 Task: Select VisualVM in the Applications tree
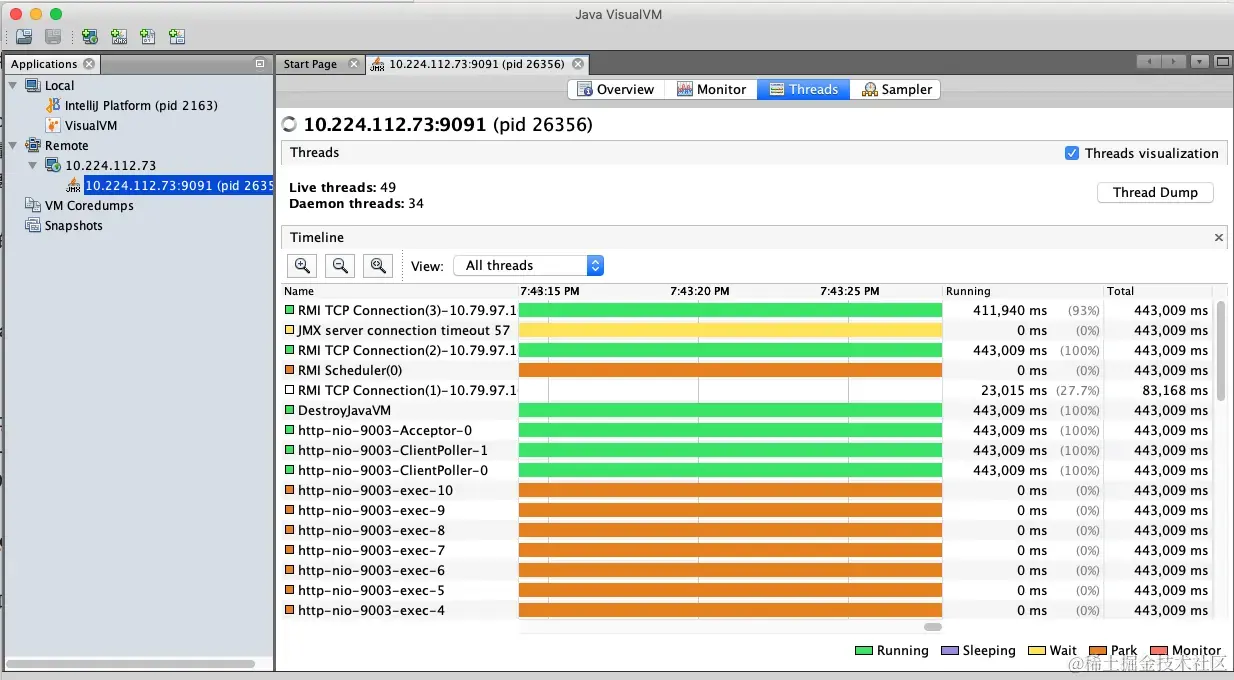[x=91, y=125]
